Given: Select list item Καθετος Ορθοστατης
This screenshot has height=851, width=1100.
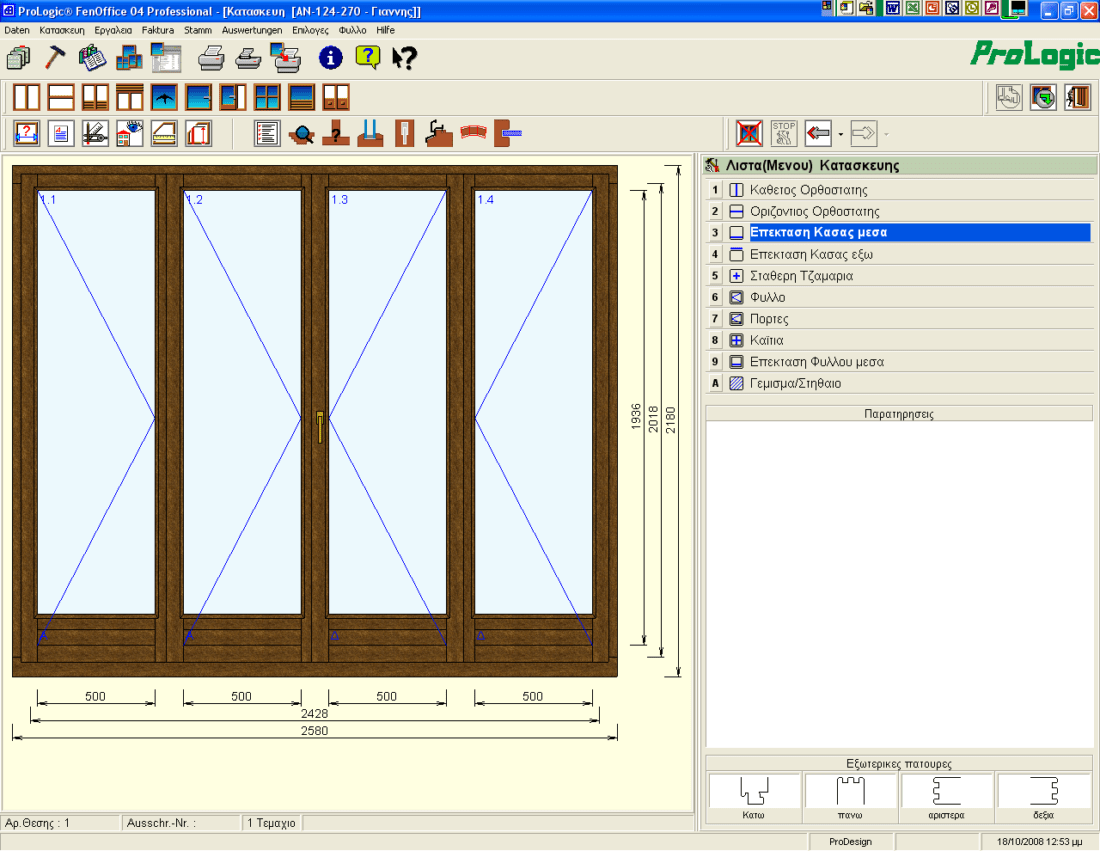Looking at the screenshot, I should [x=900, y=189].
